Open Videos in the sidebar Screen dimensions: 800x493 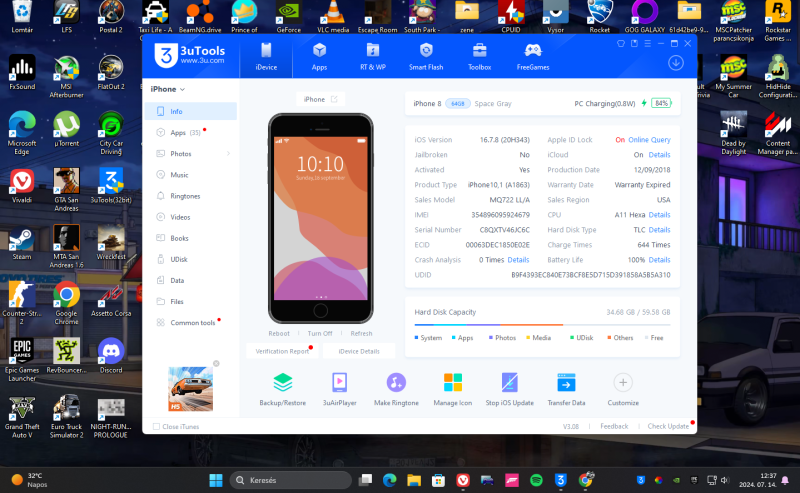pos(191,217)
